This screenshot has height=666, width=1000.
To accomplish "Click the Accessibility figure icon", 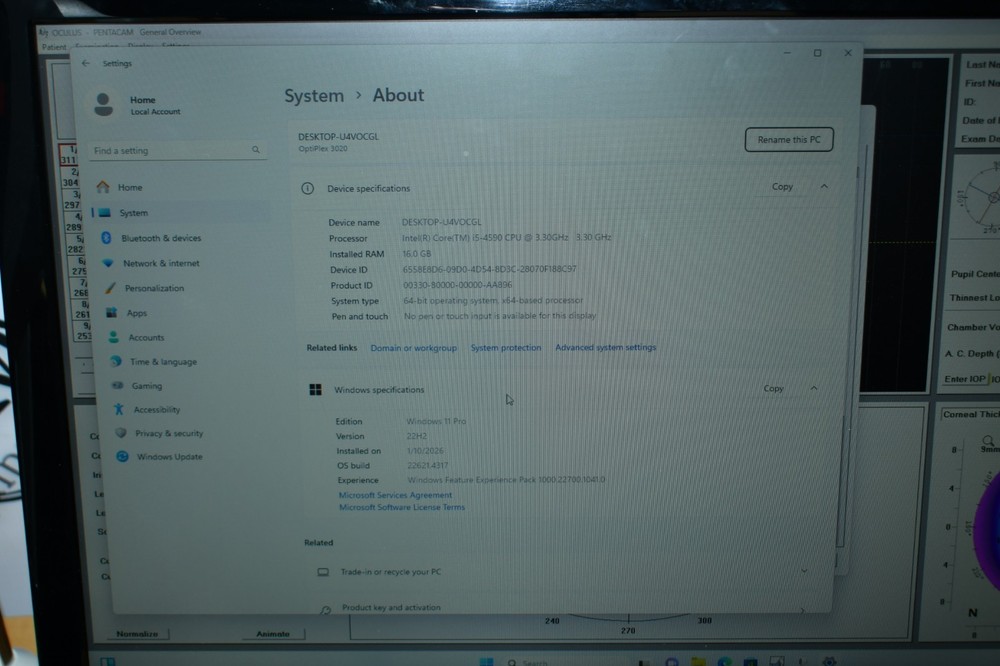I will pos(119,409).
